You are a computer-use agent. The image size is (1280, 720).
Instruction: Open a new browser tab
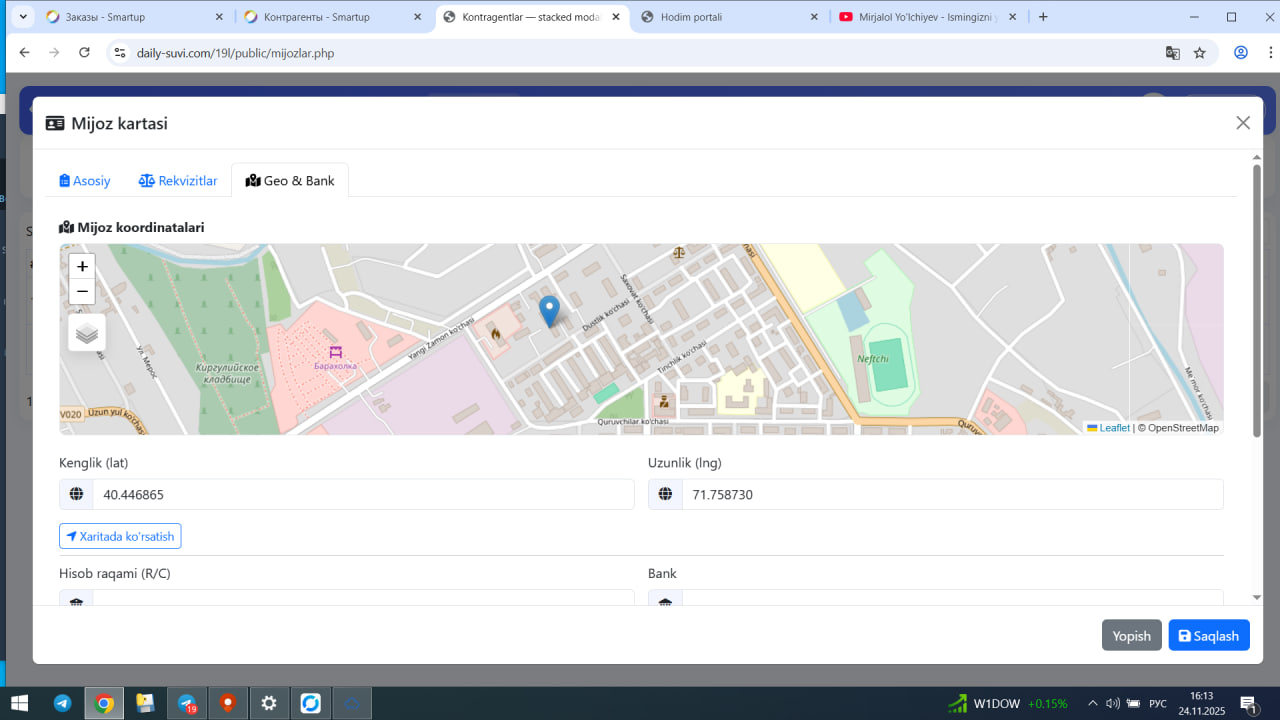1043,17
